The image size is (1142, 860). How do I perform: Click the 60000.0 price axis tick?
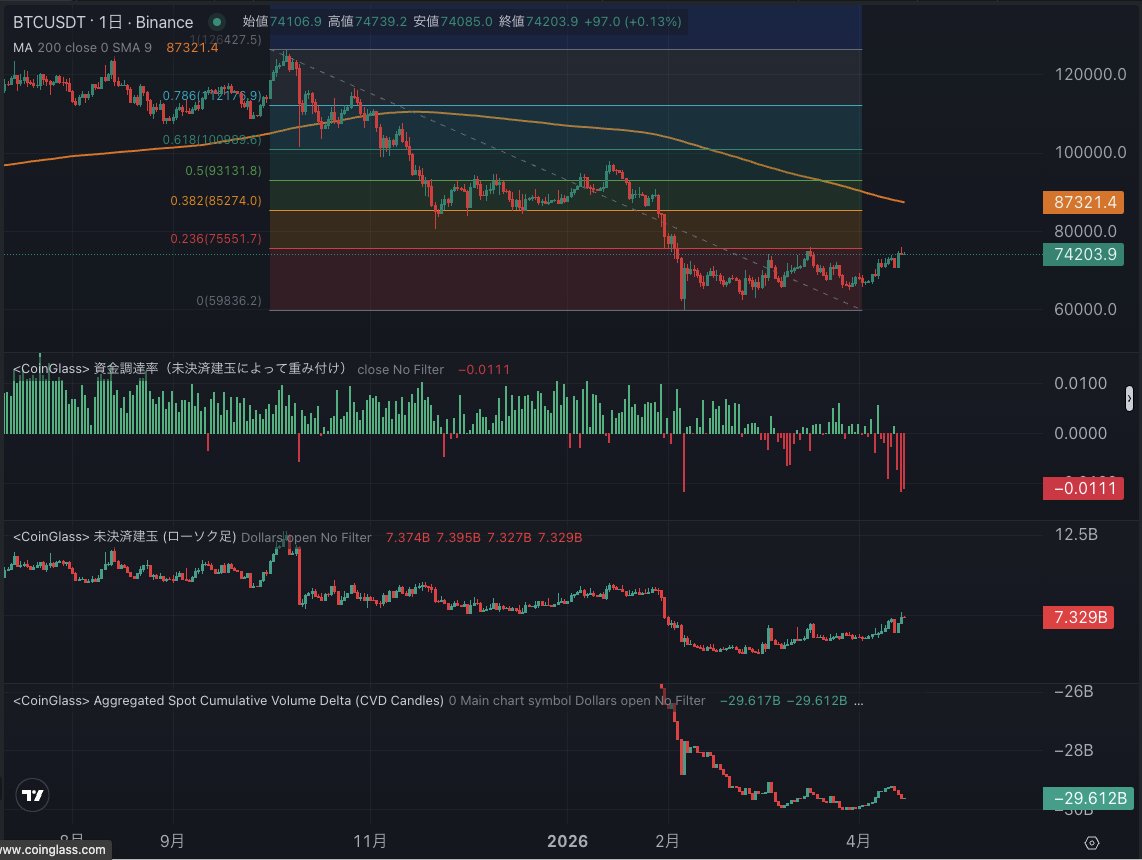1085,309
